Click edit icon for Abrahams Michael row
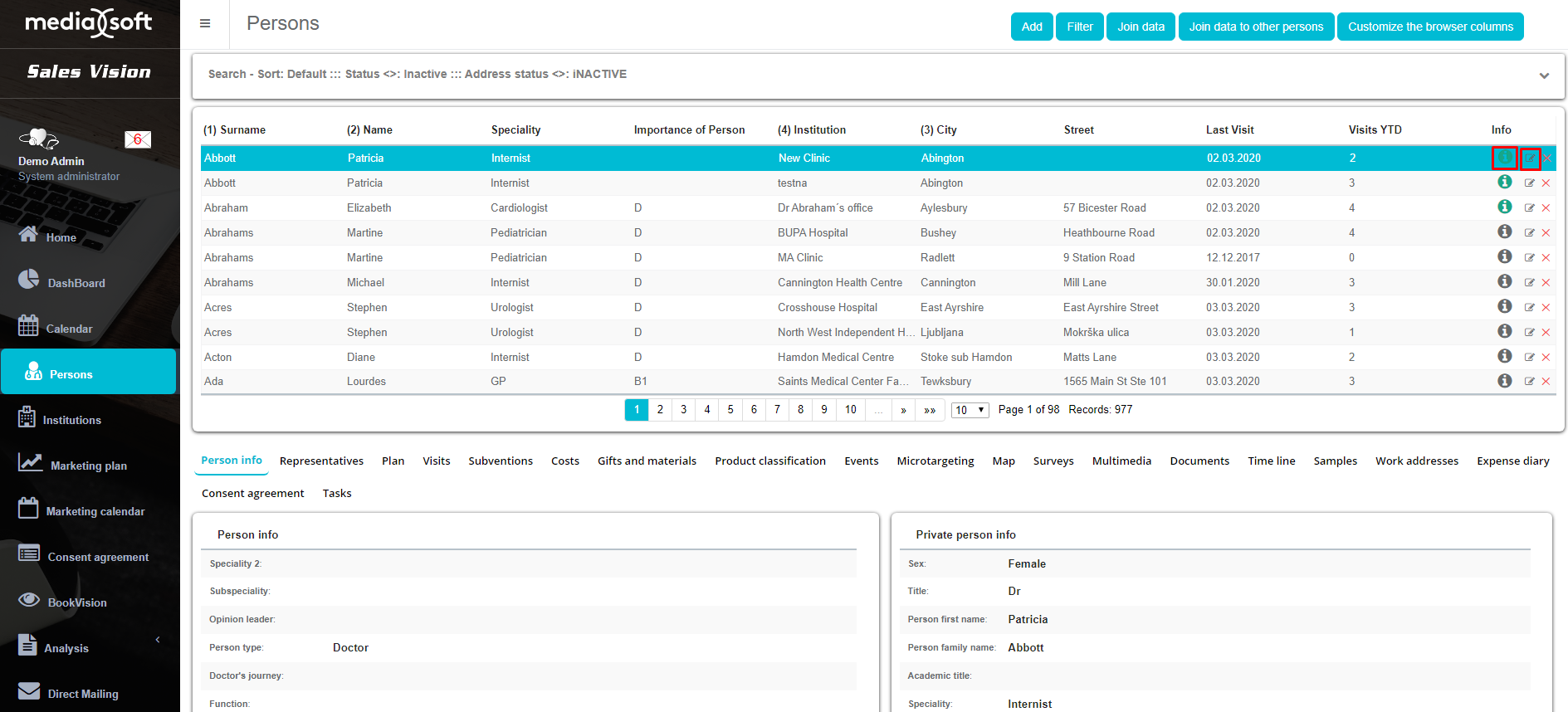This screenshot has height=712, width=1568. 1529,282
